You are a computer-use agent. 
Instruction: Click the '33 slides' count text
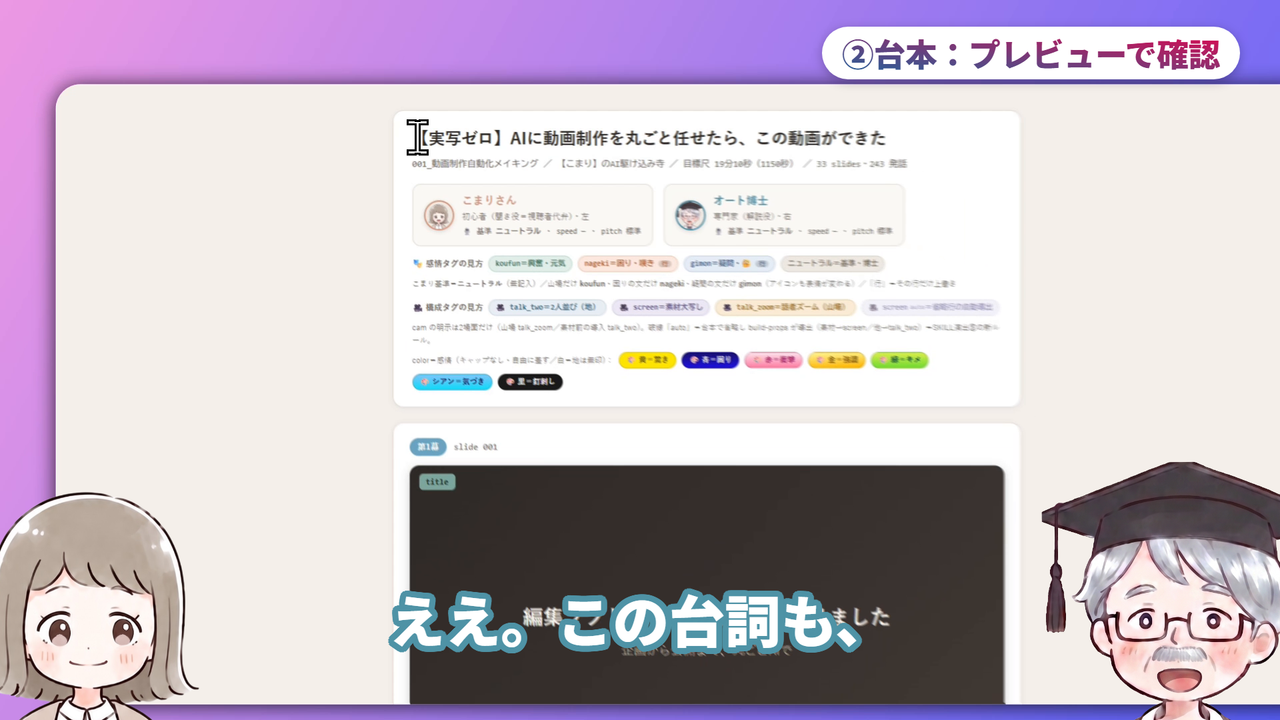coord(837,163)
